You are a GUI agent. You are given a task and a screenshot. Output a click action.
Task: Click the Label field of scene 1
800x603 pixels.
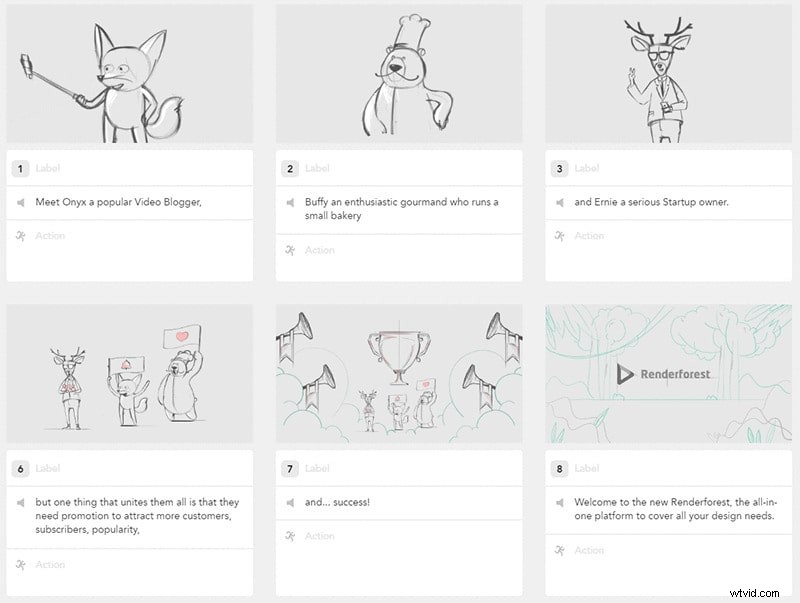tap(48, 169)
